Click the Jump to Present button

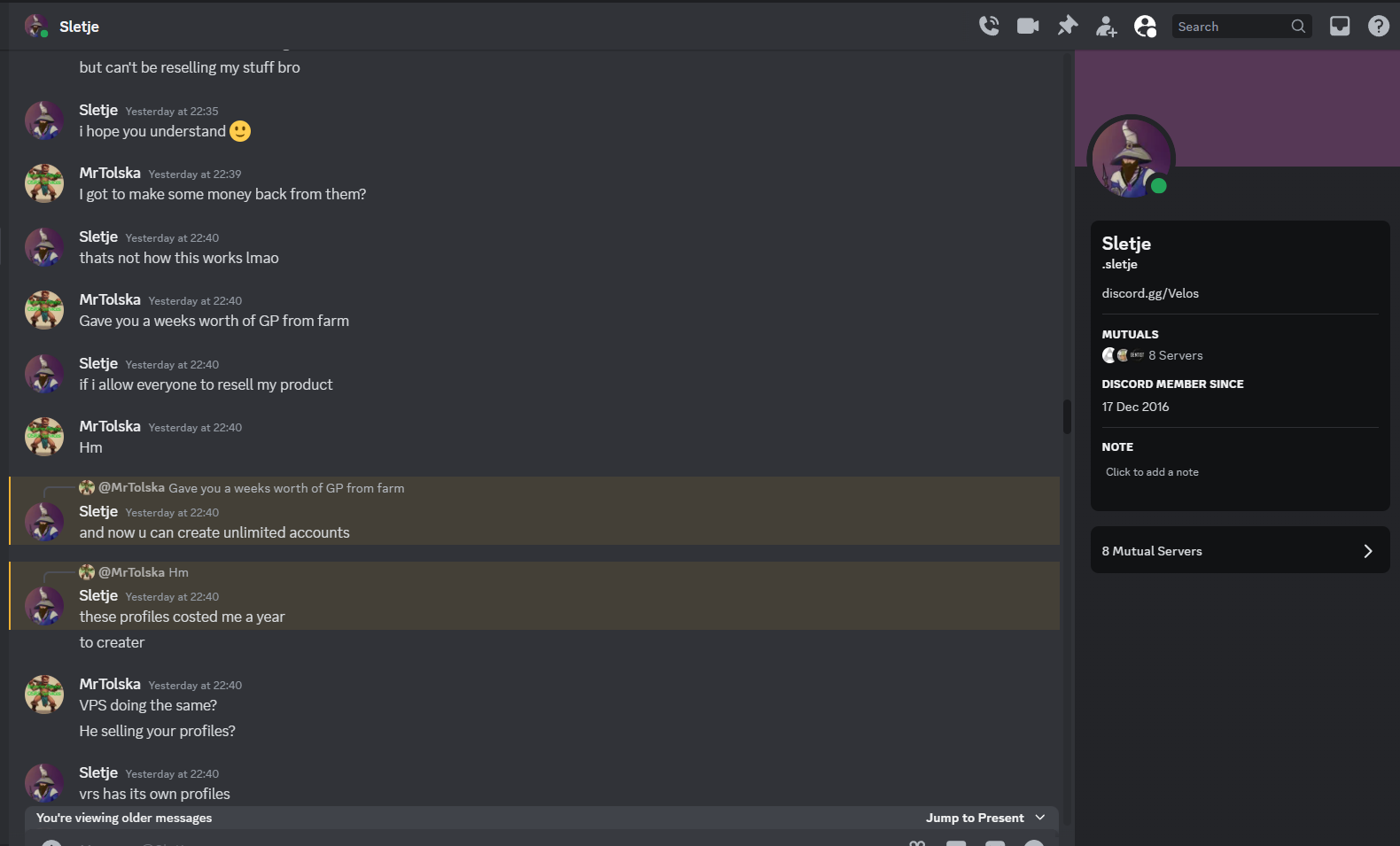975,818
